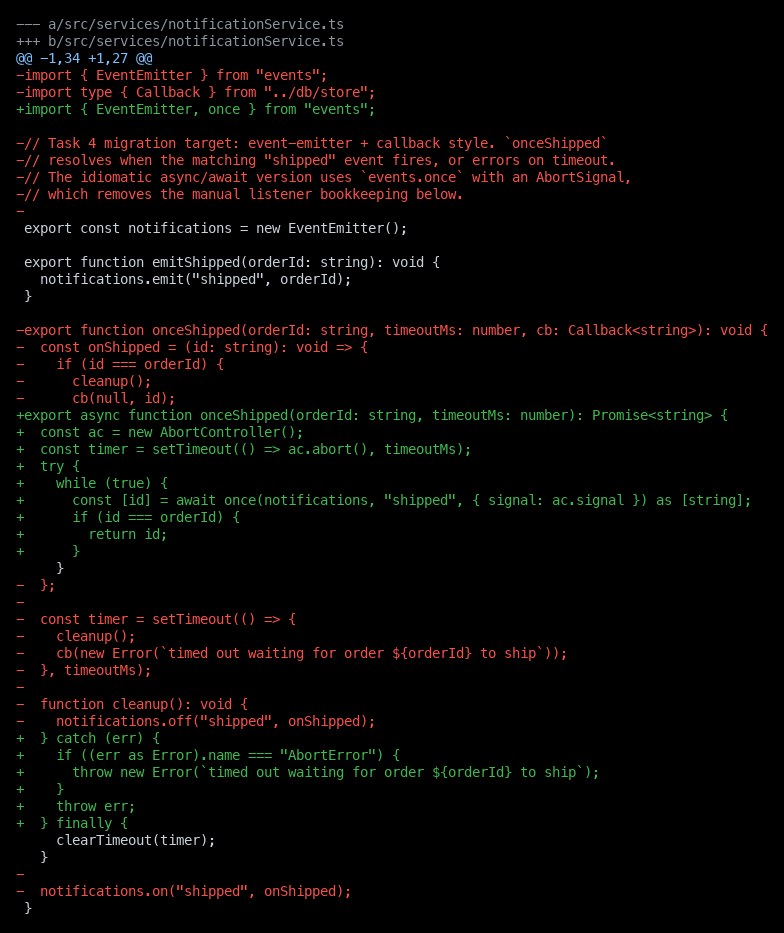Click the removed Callback type import line
The height and width of the screenshot is (933, 784).
pos(196,93)
